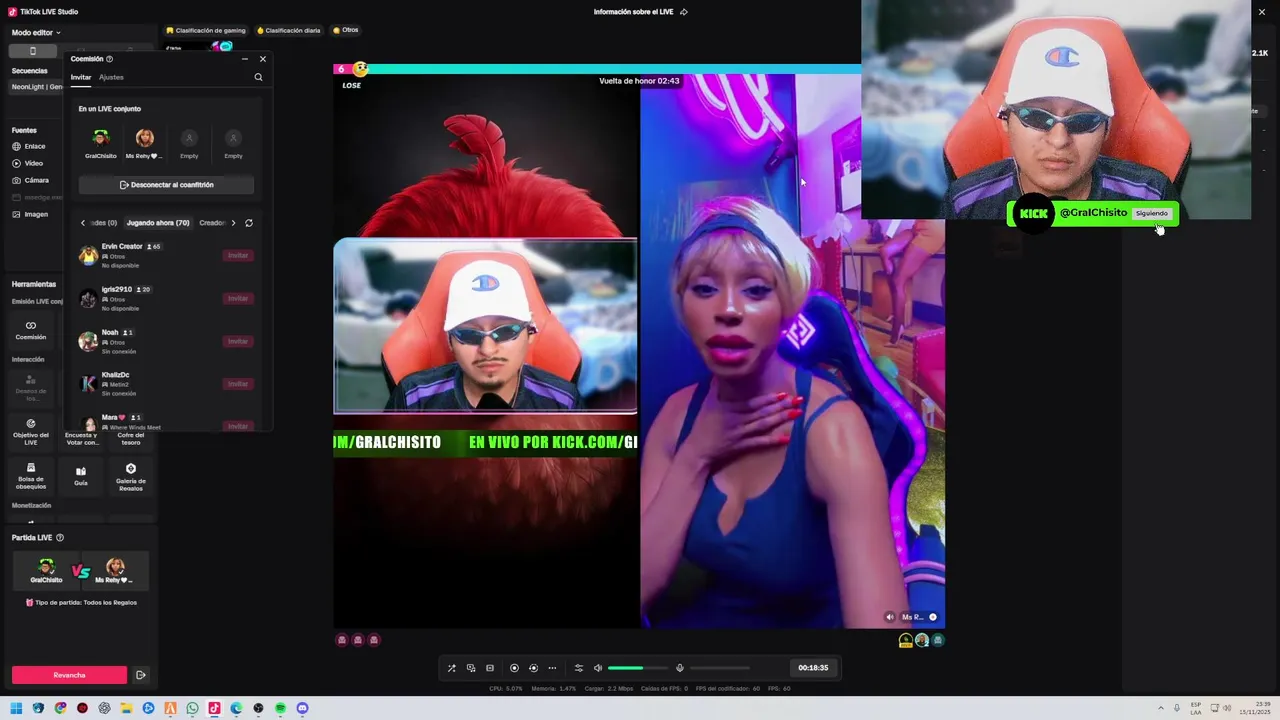Click Ervin Creator list entry name
The image size is (1280, 720).
122,246
